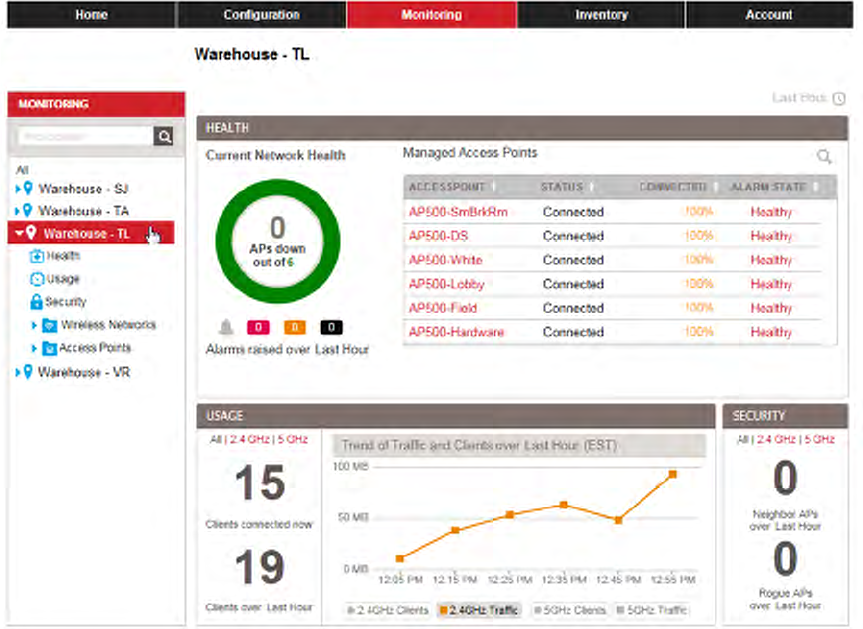Select 2.4 GHz filter in Security panel
This screenshot has width=863, height=629.
point(777,439)
